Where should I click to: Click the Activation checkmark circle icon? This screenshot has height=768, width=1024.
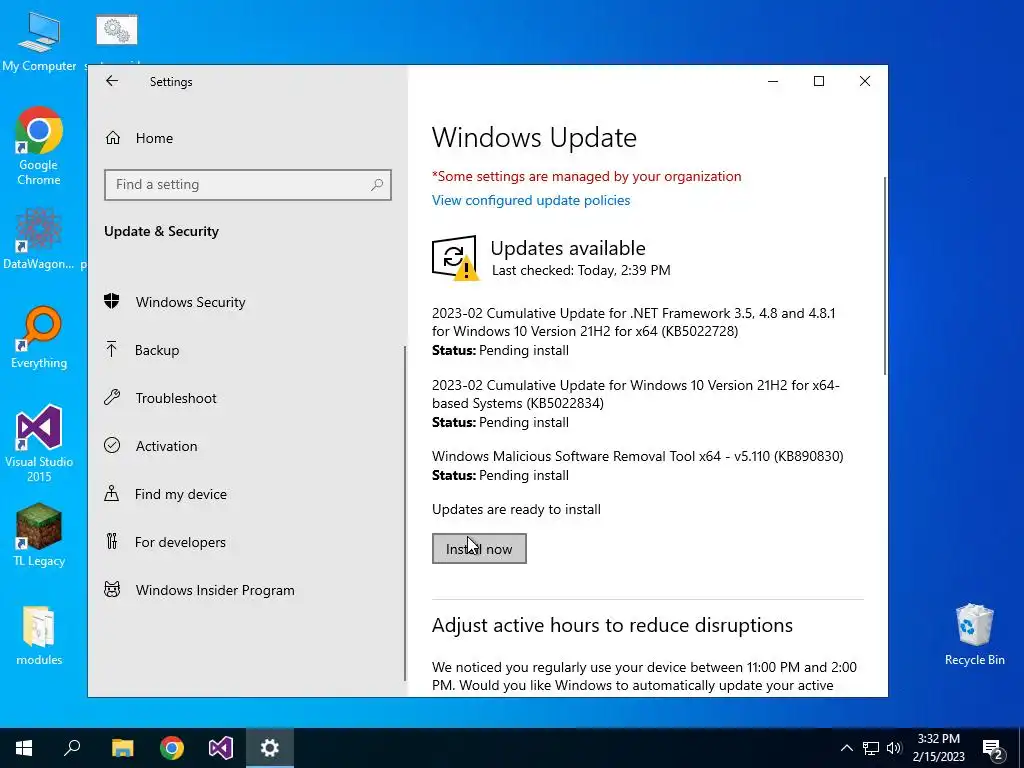pos(112,445)
